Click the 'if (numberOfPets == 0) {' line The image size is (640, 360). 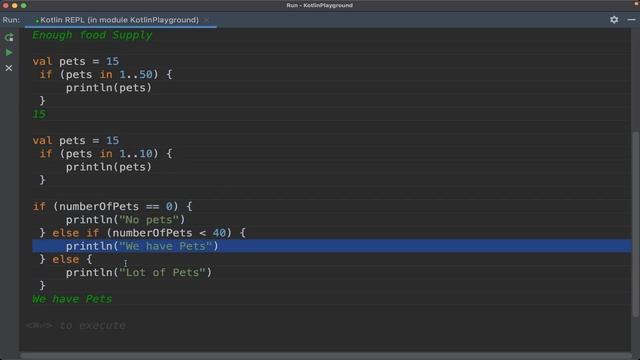click(x=112, y=206)
